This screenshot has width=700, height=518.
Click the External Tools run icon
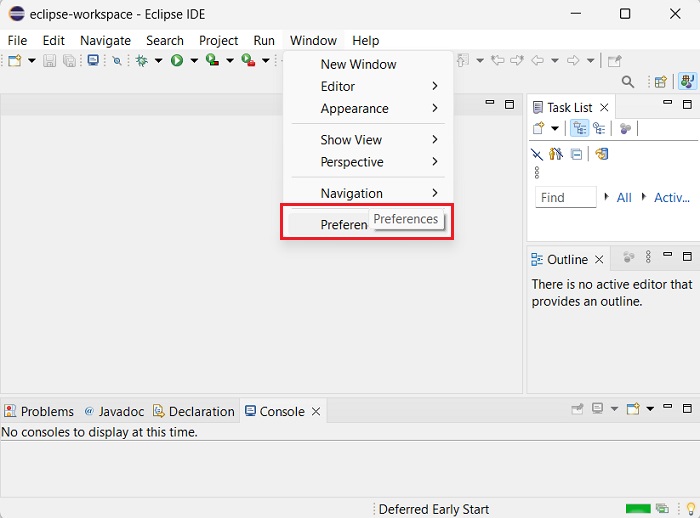click(x=248, y=60)
